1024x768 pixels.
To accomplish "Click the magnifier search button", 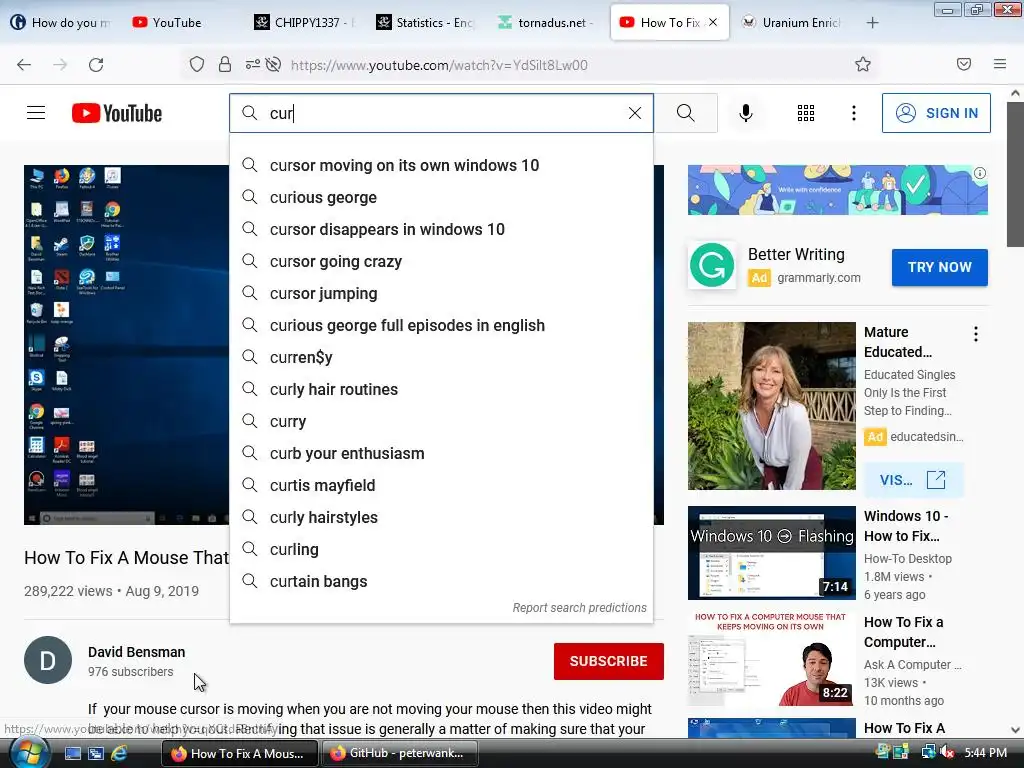I will coord(686,113).
